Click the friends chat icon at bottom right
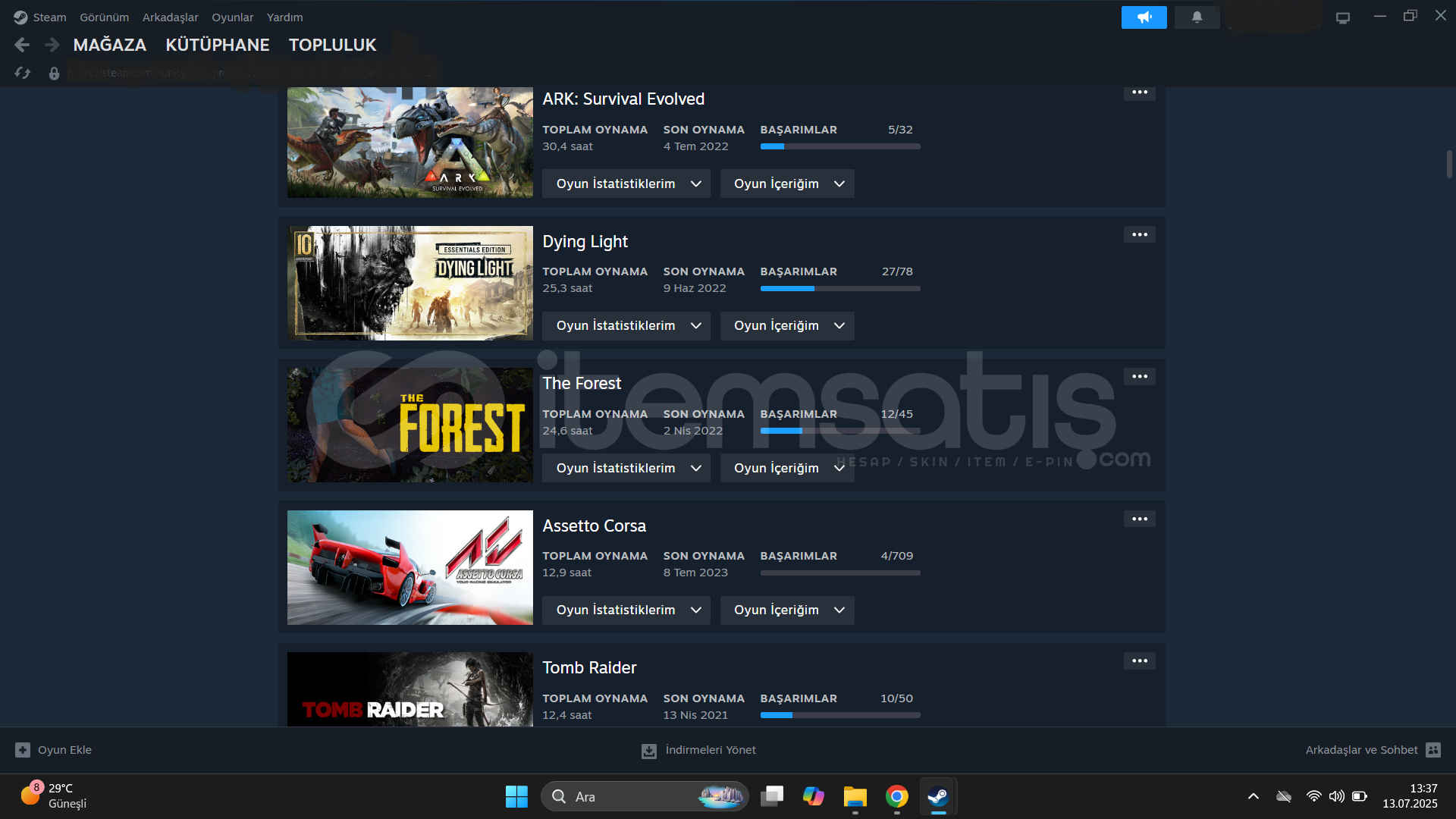This screenshot has width=1456, height=819. pyautogui.click(x=1433, y=750)
